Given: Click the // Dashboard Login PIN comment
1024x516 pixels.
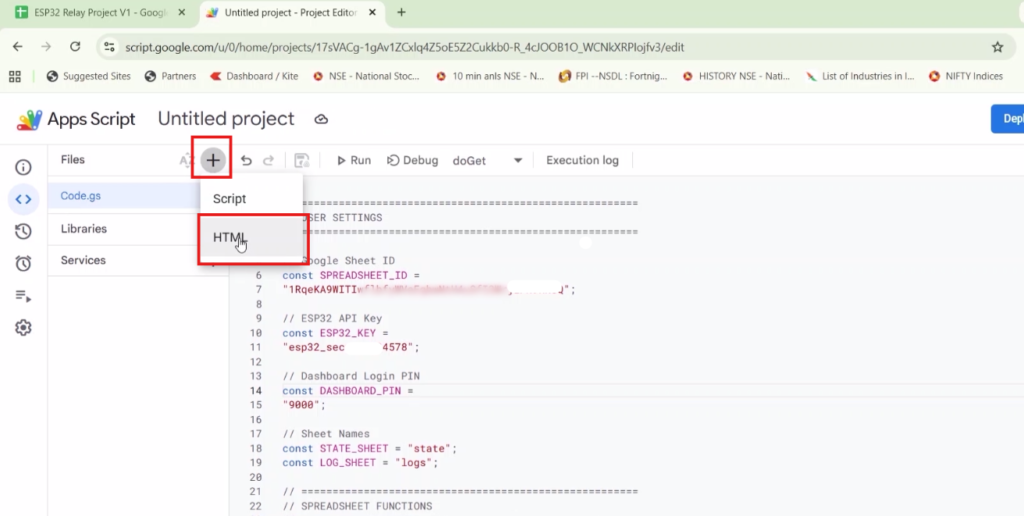Looking at the screenshot, I should point(351,376).
